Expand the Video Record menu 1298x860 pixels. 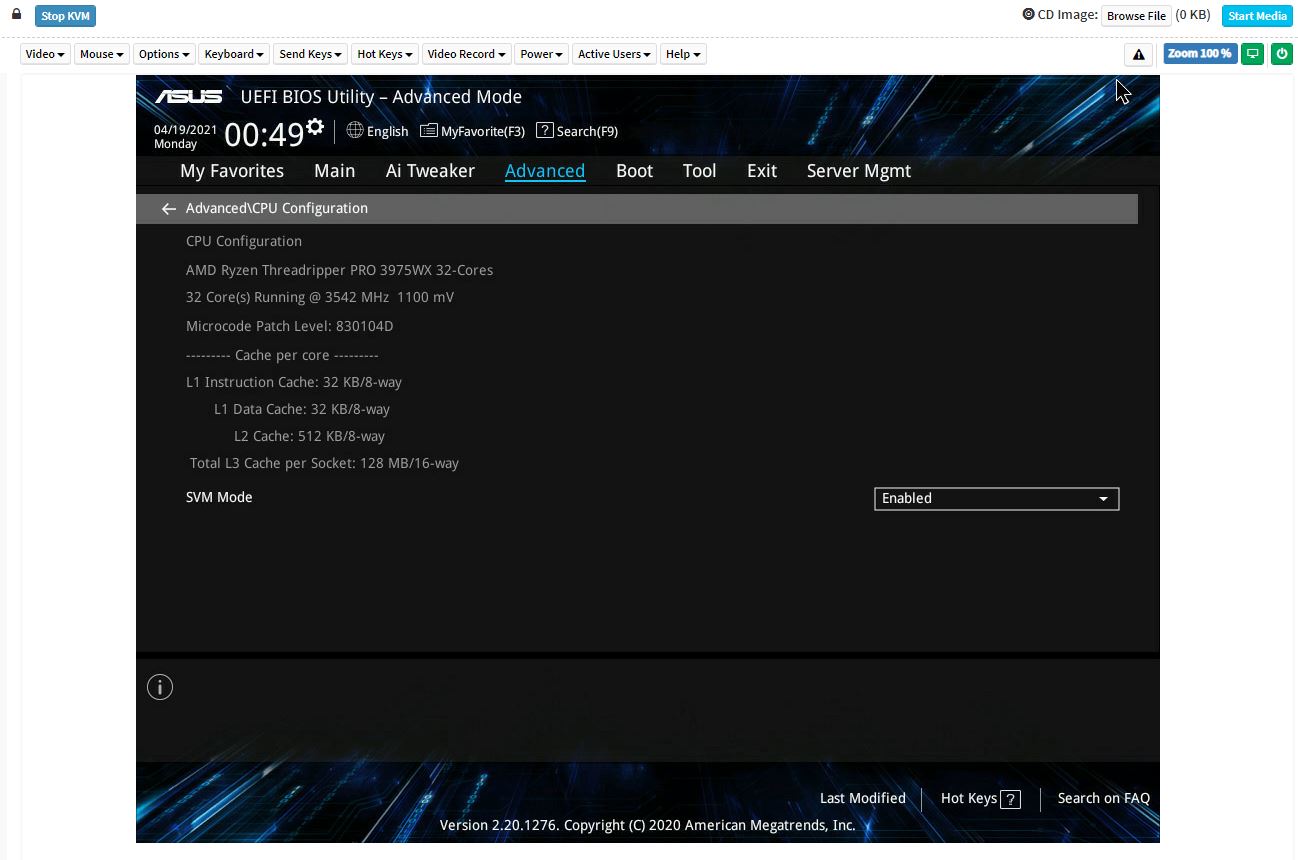466,54
